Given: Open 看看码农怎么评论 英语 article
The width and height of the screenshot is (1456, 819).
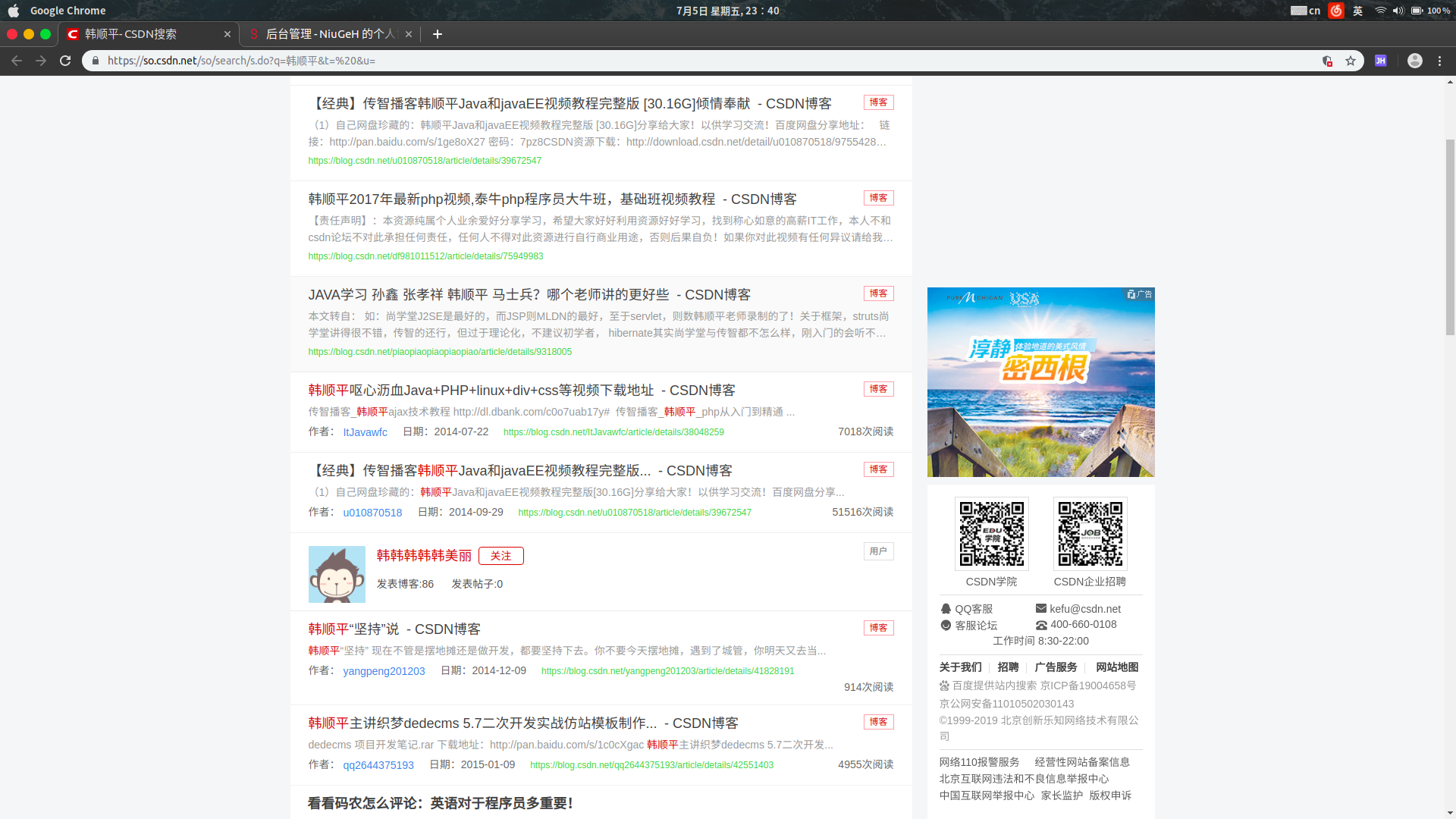Looking at the screenshot, I should 441,803.
